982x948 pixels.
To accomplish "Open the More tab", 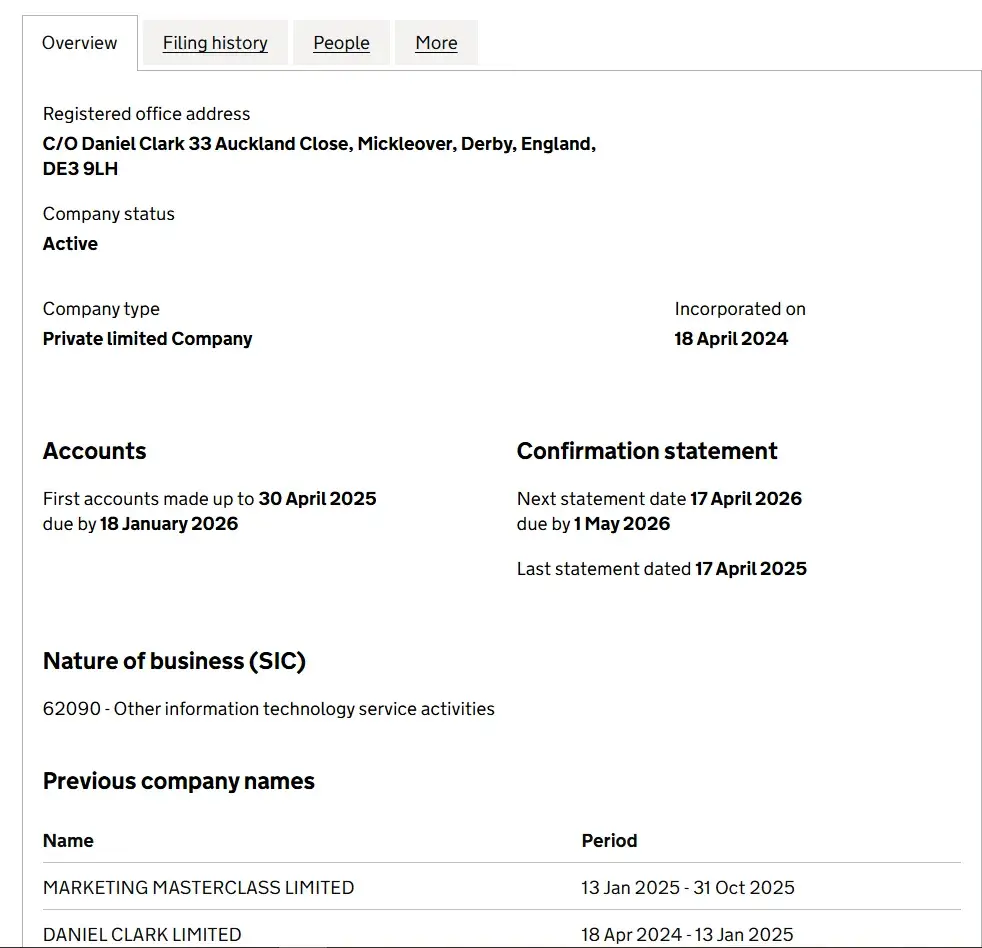I will (x=437, y=43).
